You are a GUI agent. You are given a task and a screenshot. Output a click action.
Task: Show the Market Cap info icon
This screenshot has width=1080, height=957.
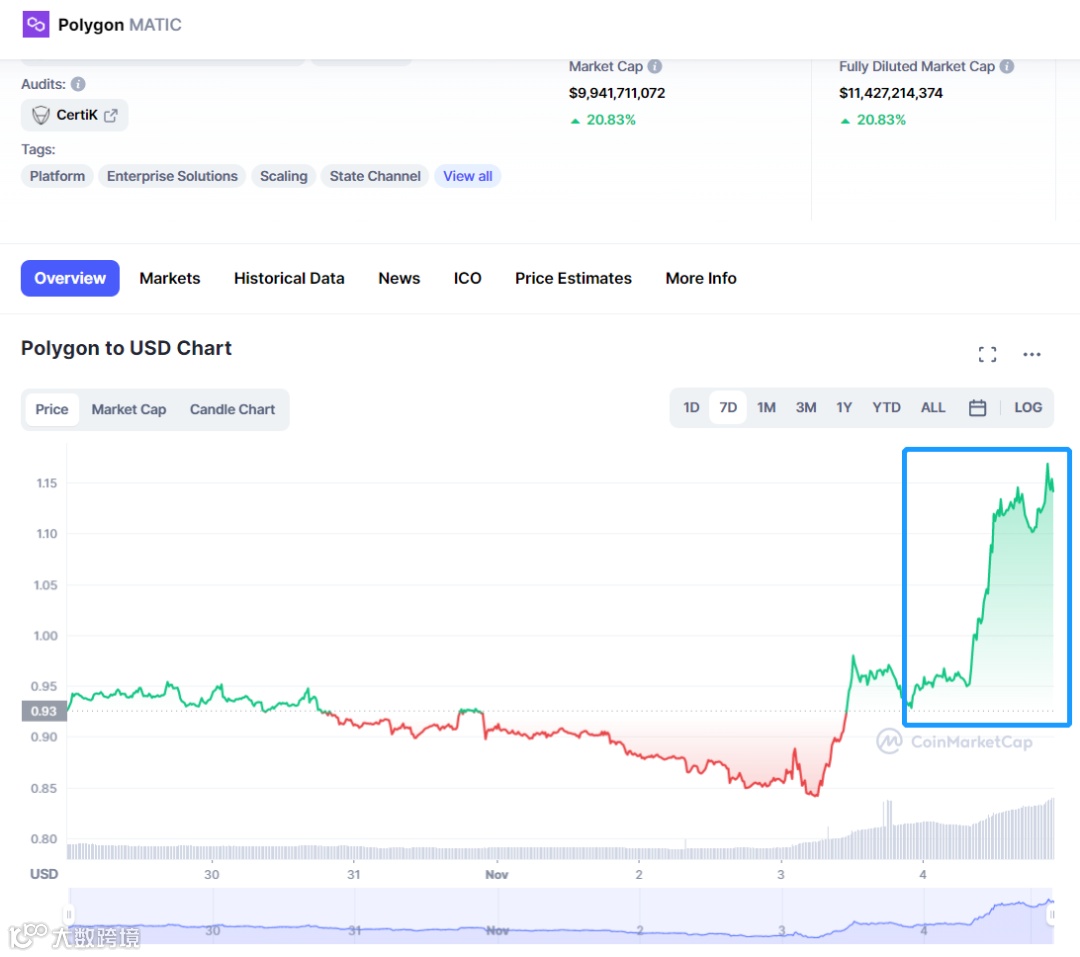[x=655, y=66]
